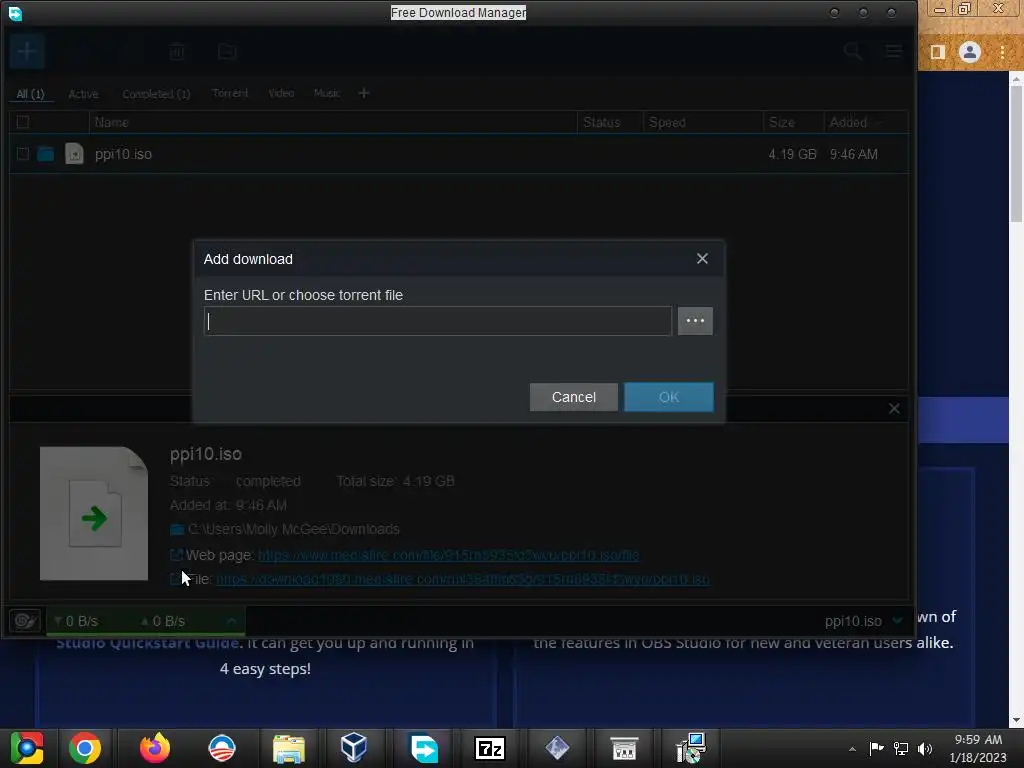Click the ppi10.iso file type icon

[74, 154]
